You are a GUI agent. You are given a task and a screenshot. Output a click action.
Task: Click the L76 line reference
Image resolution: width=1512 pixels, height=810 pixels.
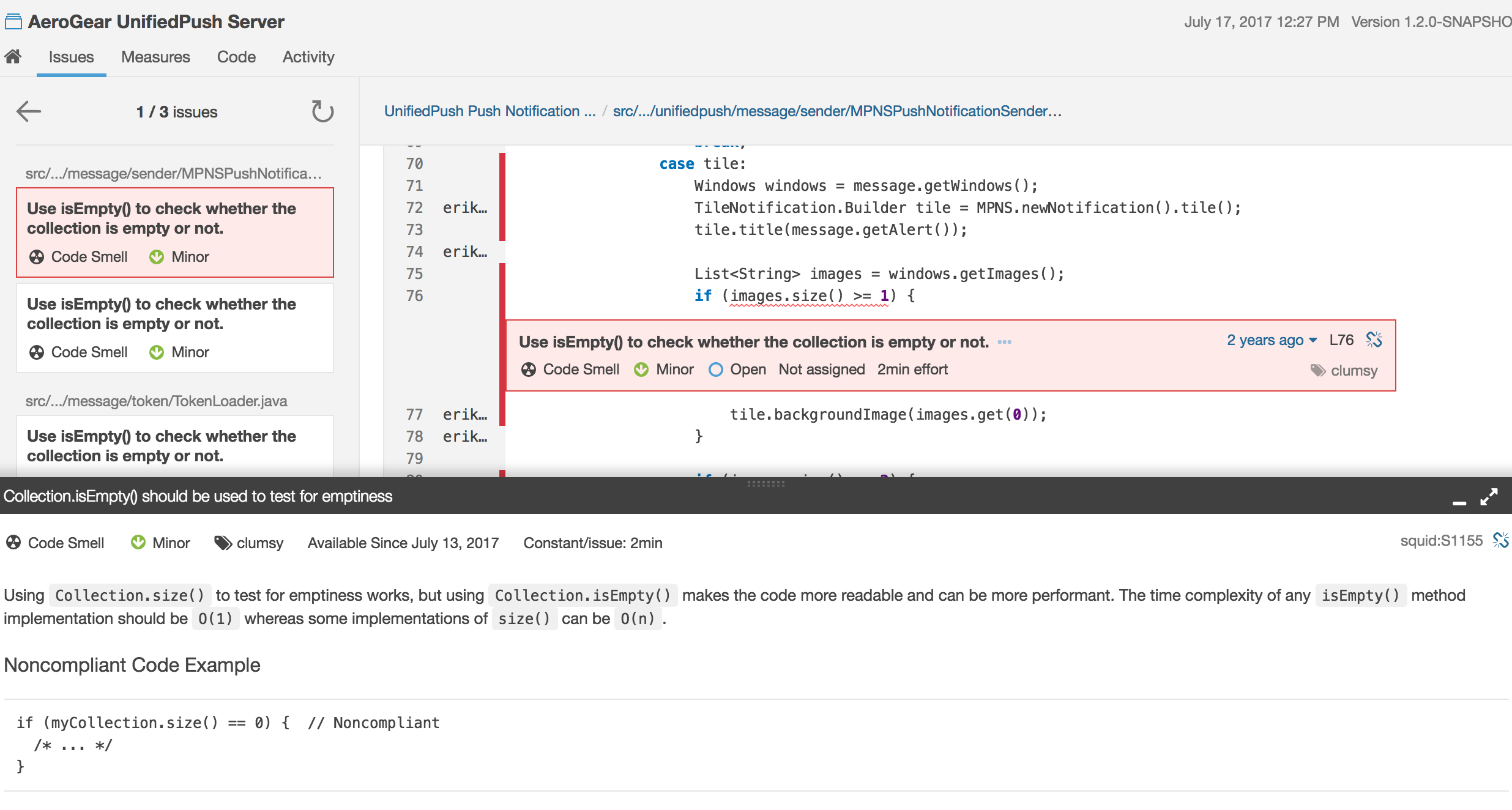tap(1341, 340)
